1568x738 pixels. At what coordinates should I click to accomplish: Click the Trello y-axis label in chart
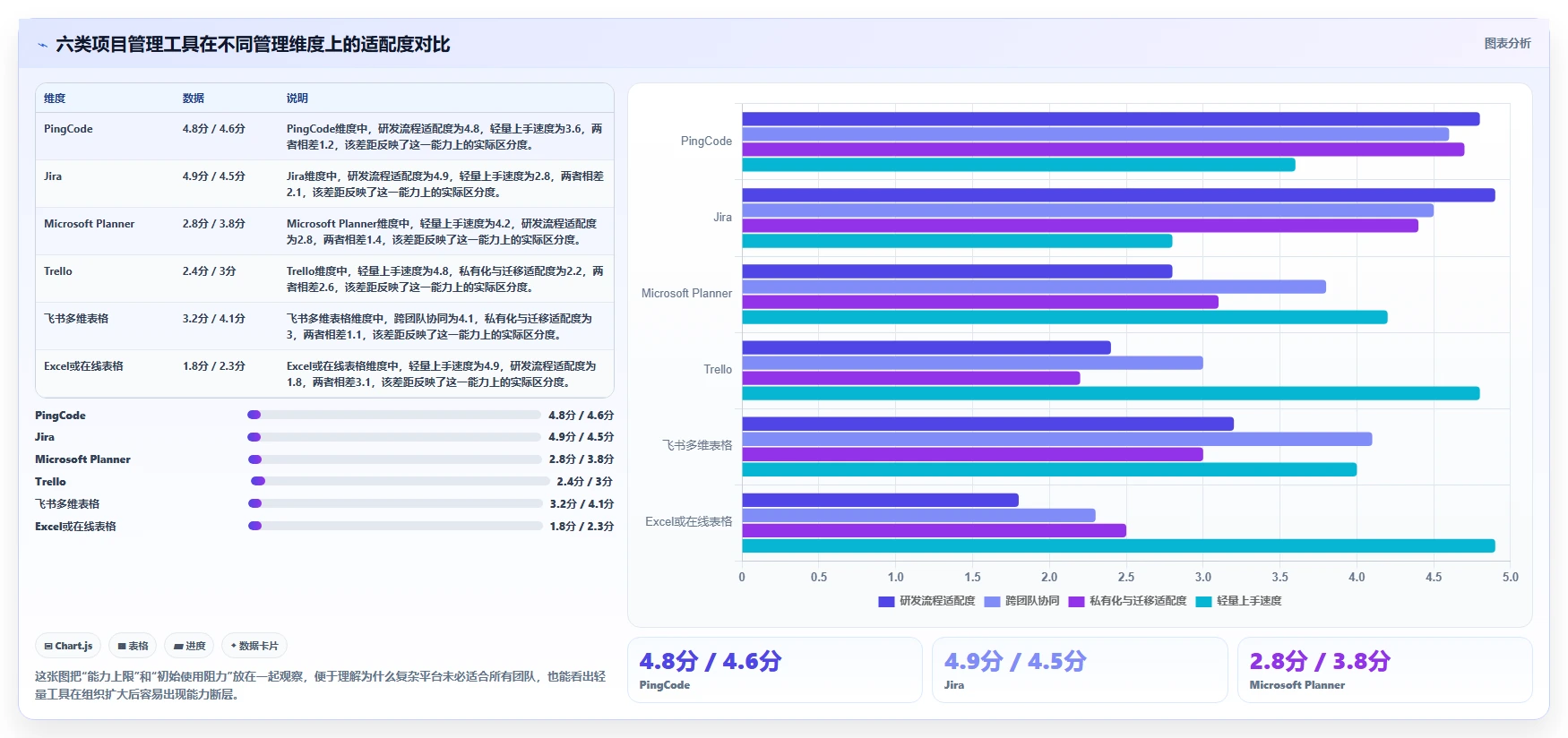[718, 370]
